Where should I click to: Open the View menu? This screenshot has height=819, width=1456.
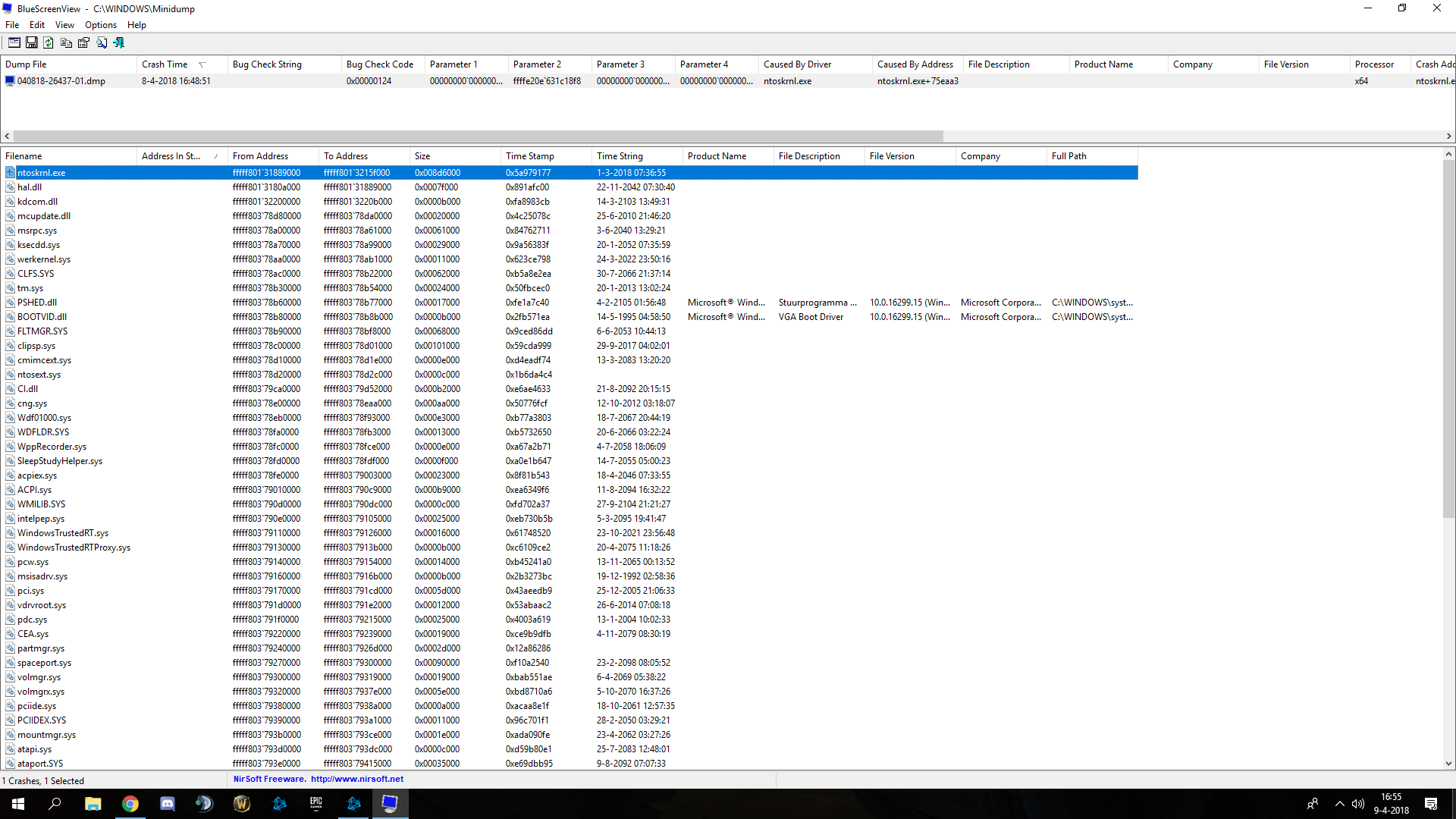[x=64, y=25]
